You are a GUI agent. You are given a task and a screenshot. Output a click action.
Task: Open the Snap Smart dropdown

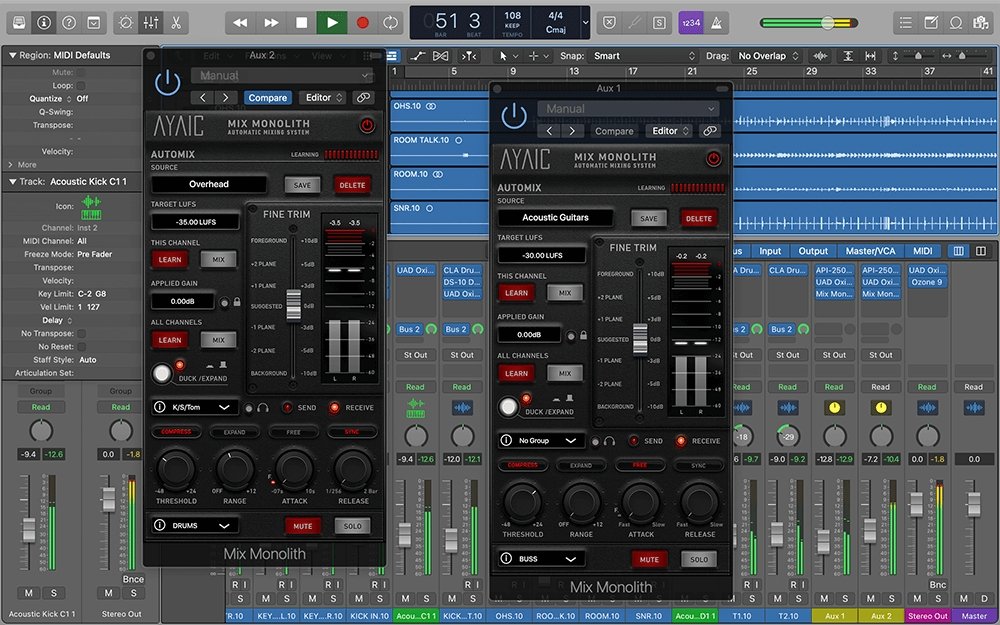tap(643, 56)
